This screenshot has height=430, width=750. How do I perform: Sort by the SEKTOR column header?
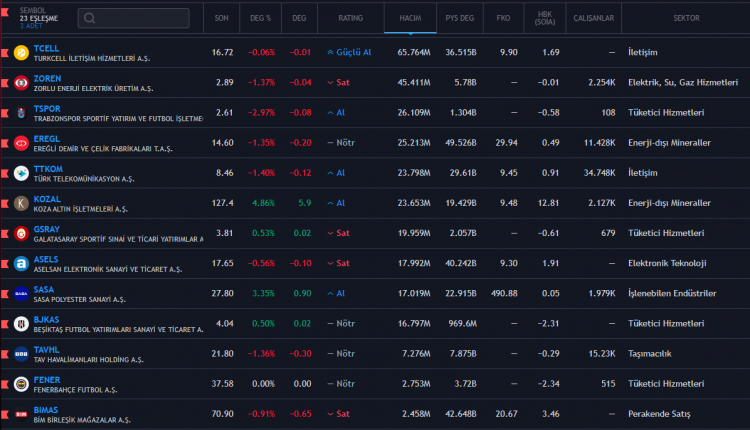pyautogui.click(x=686, y=18)
